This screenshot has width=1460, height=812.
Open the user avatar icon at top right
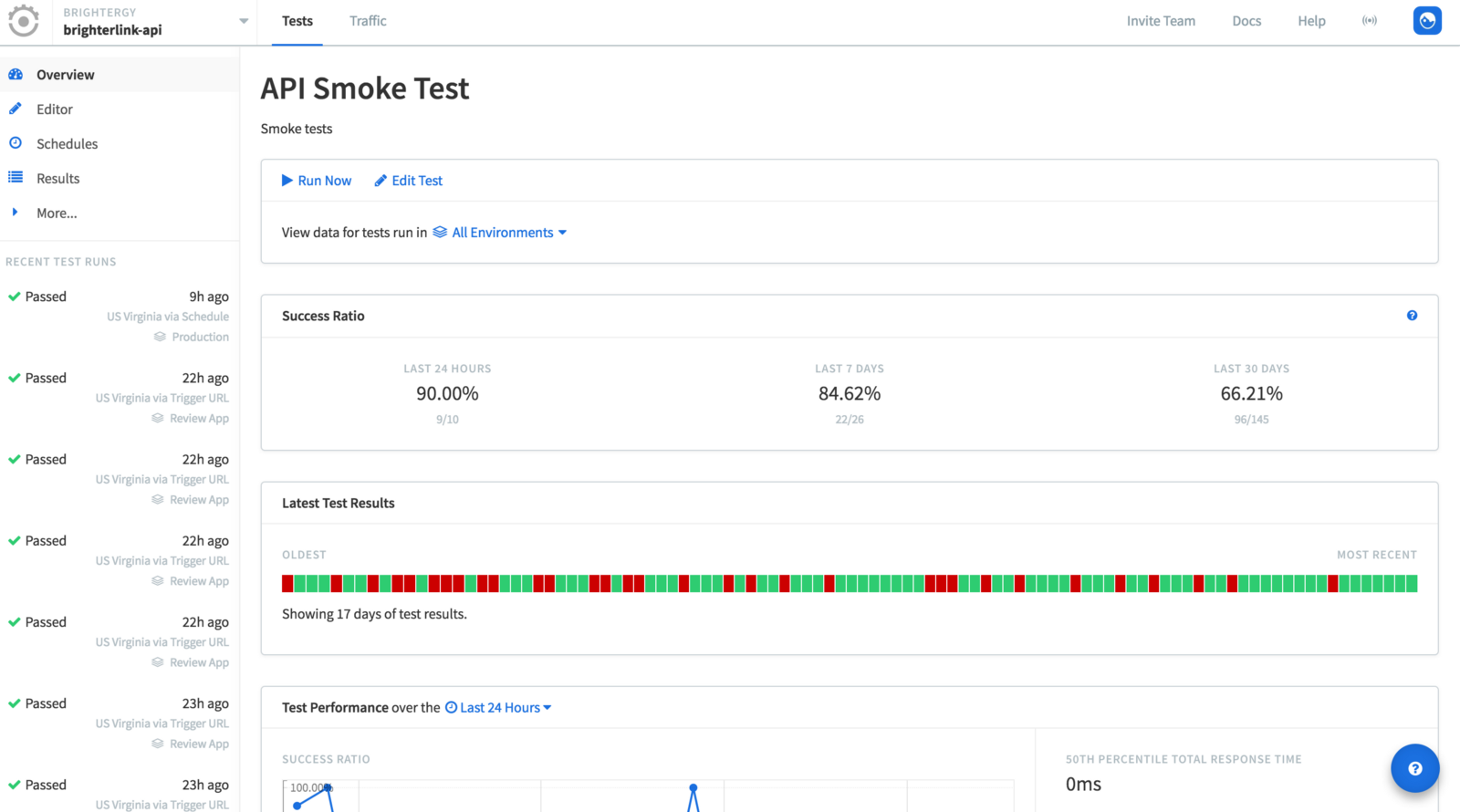click(x=1426, y=21)
